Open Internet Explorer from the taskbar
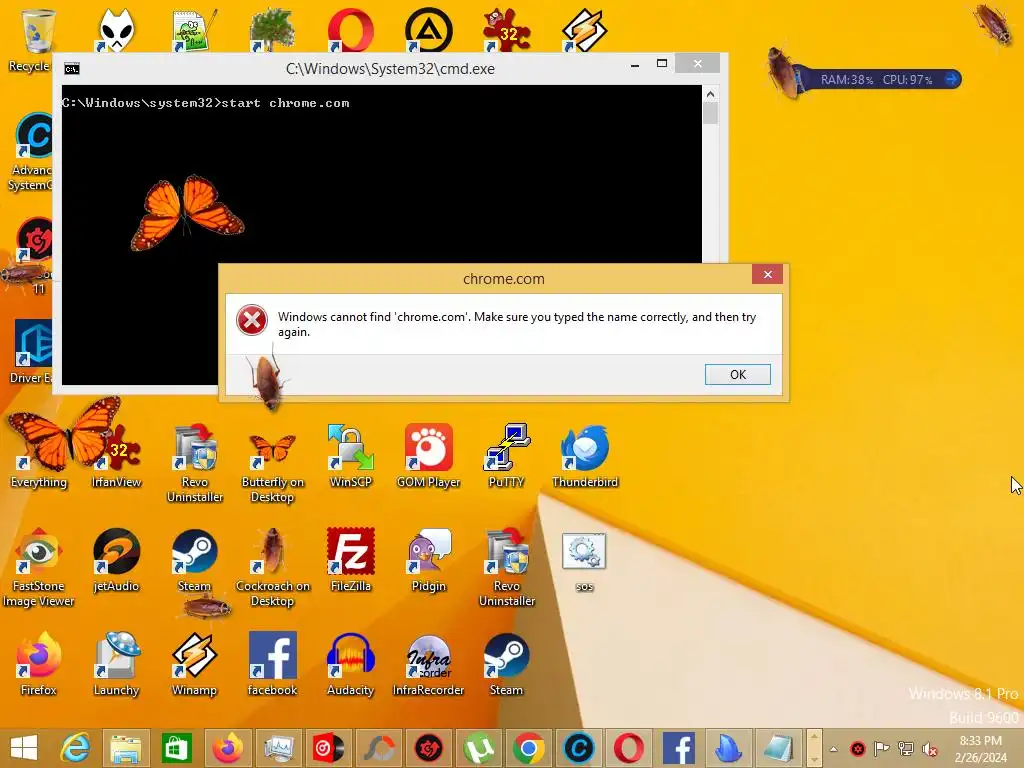The image size is (1024, 768). (75, 748)
